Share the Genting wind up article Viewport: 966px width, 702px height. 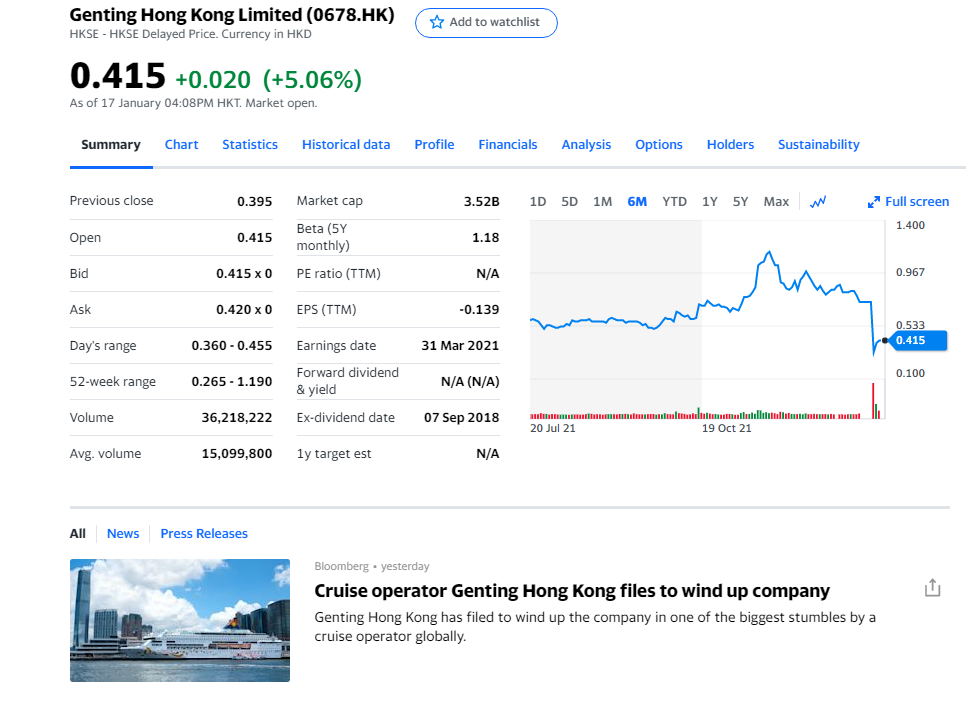[x=932, y=588]
